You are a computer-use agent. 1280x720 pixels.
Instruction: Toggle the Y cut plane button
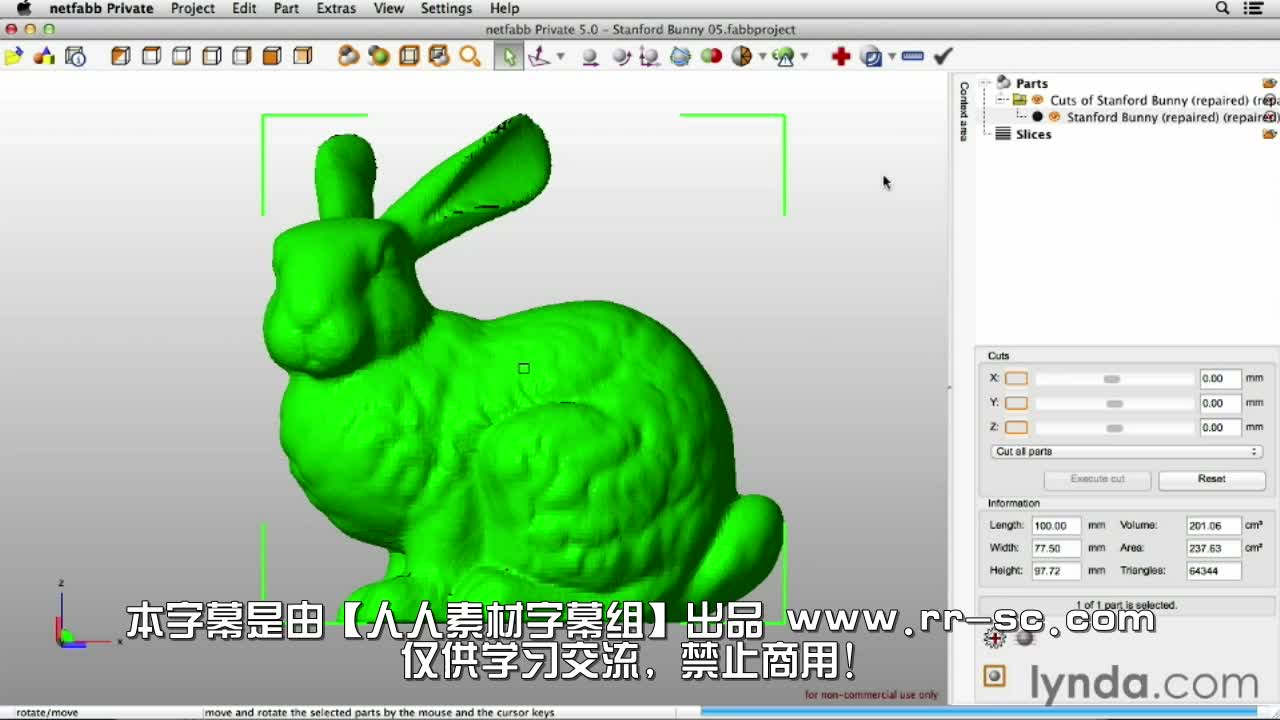(x=1016, y=403)
